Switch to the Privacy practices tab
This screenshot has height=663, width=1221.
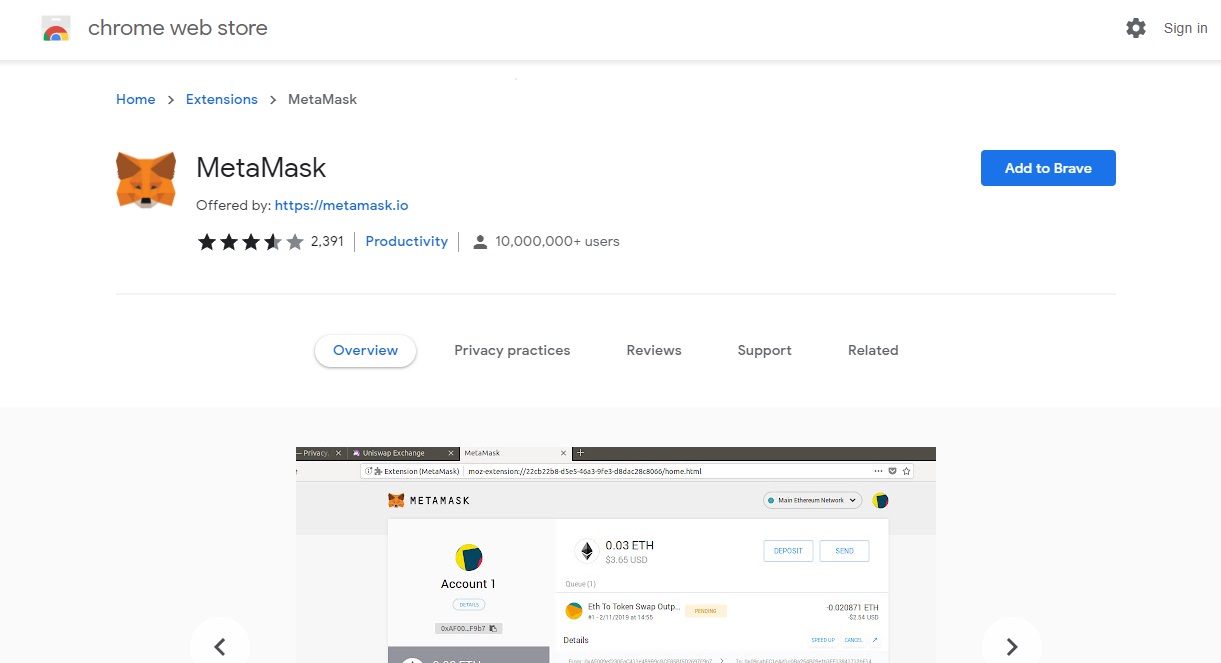[x=512, y=350]
